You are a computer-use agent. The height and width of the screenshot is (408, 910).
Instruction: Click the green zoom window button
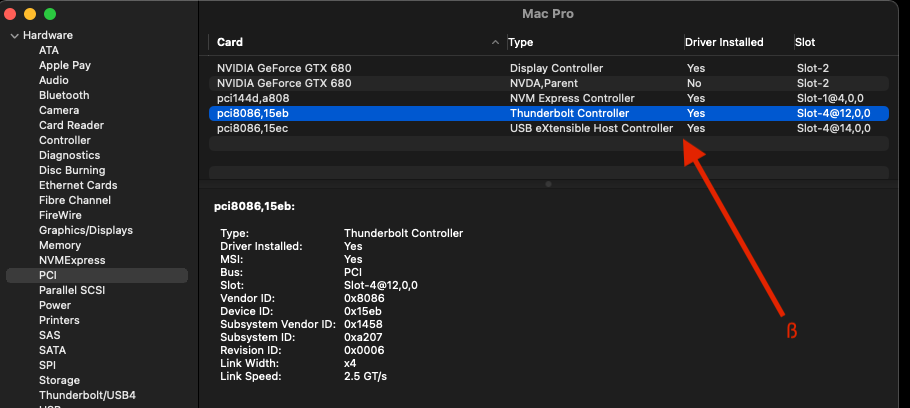[x=50, y=15]
